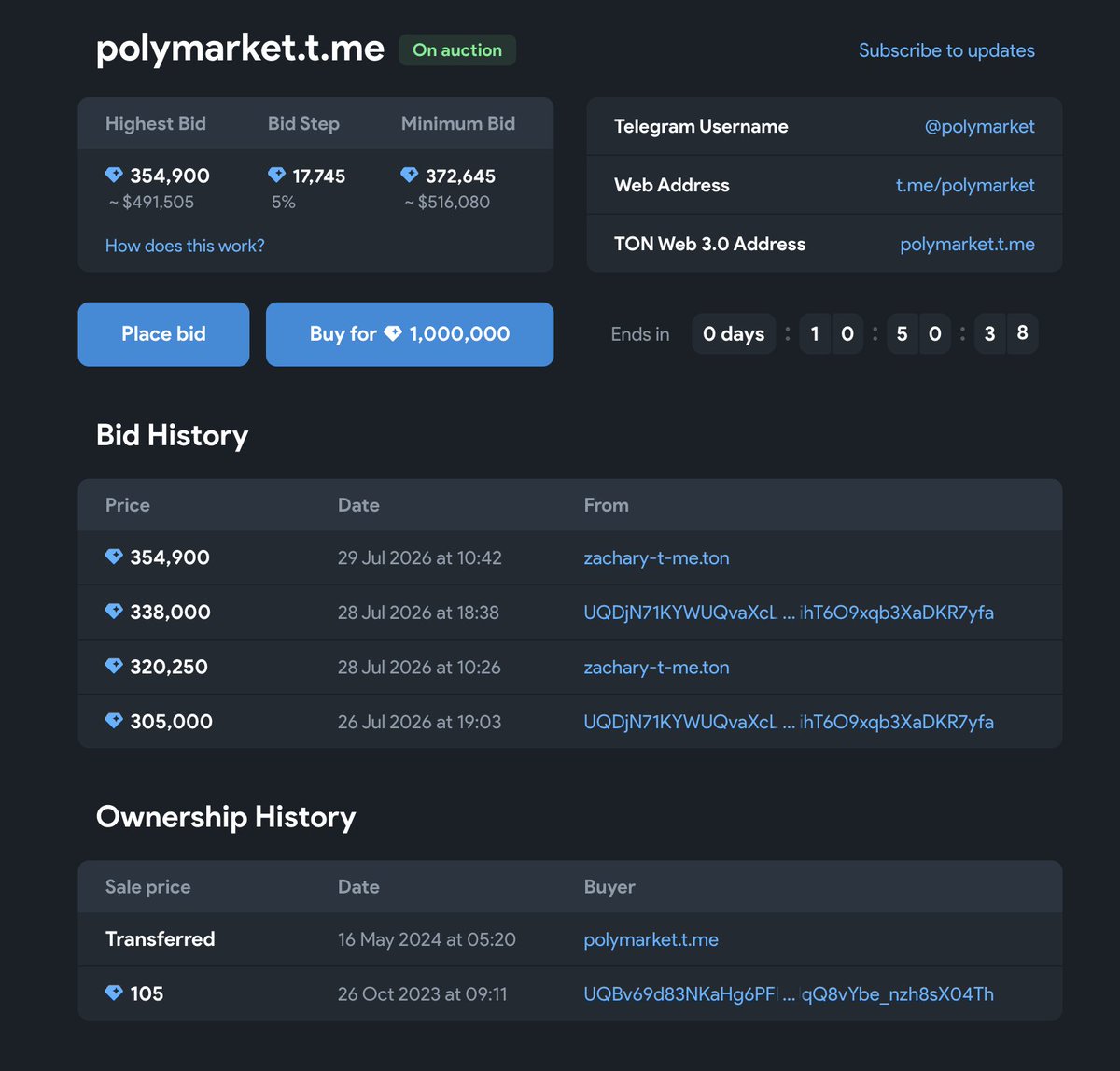
Task: Click the From column header
Action: coord(607,505)
